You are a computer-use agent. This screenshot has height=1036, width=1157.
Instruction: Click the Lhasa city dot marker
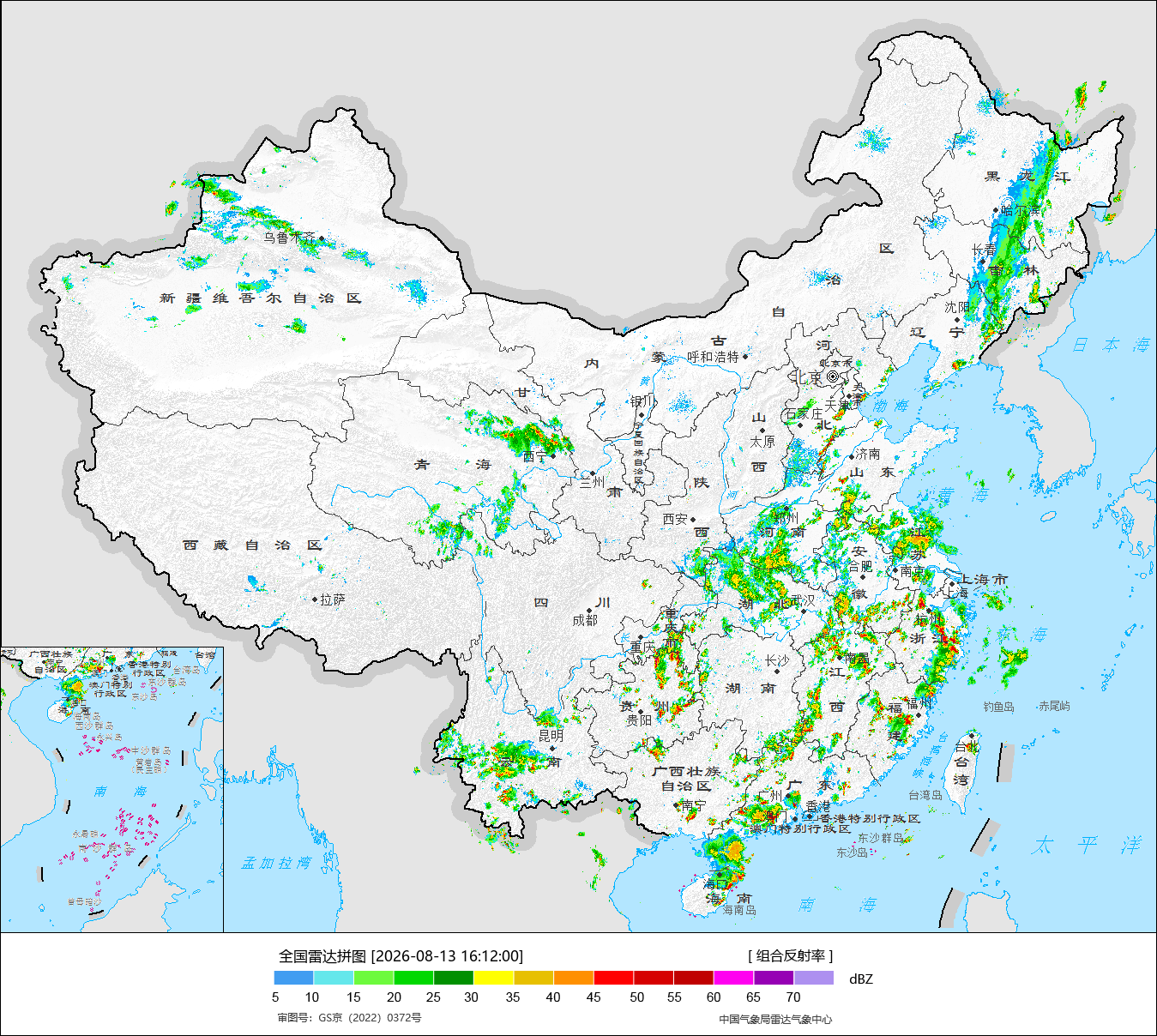315,600
